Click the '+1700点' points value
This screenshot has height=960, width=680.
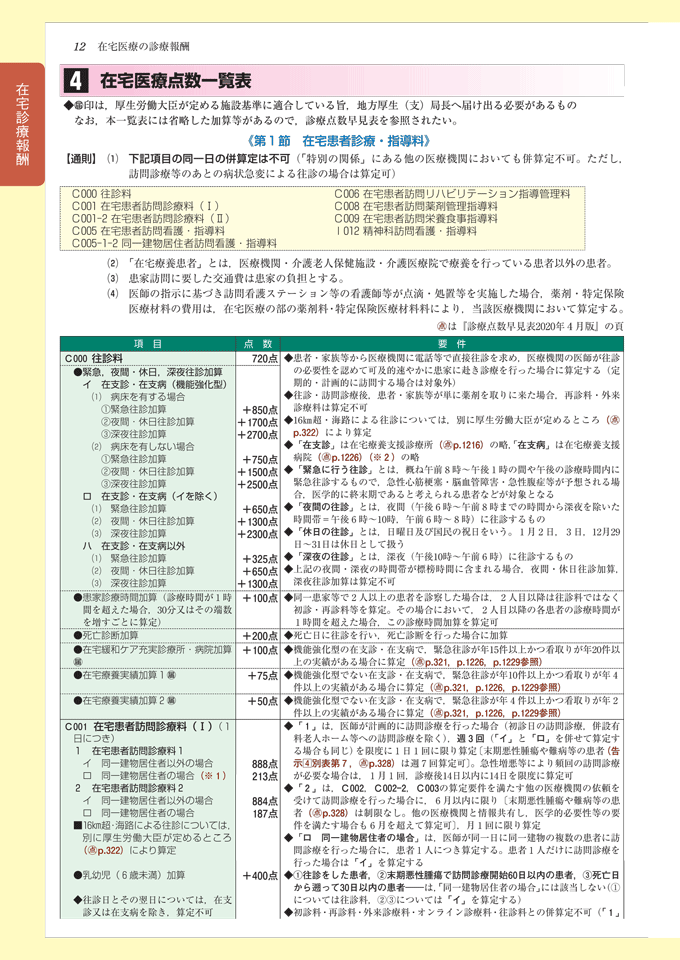[258, 422]
